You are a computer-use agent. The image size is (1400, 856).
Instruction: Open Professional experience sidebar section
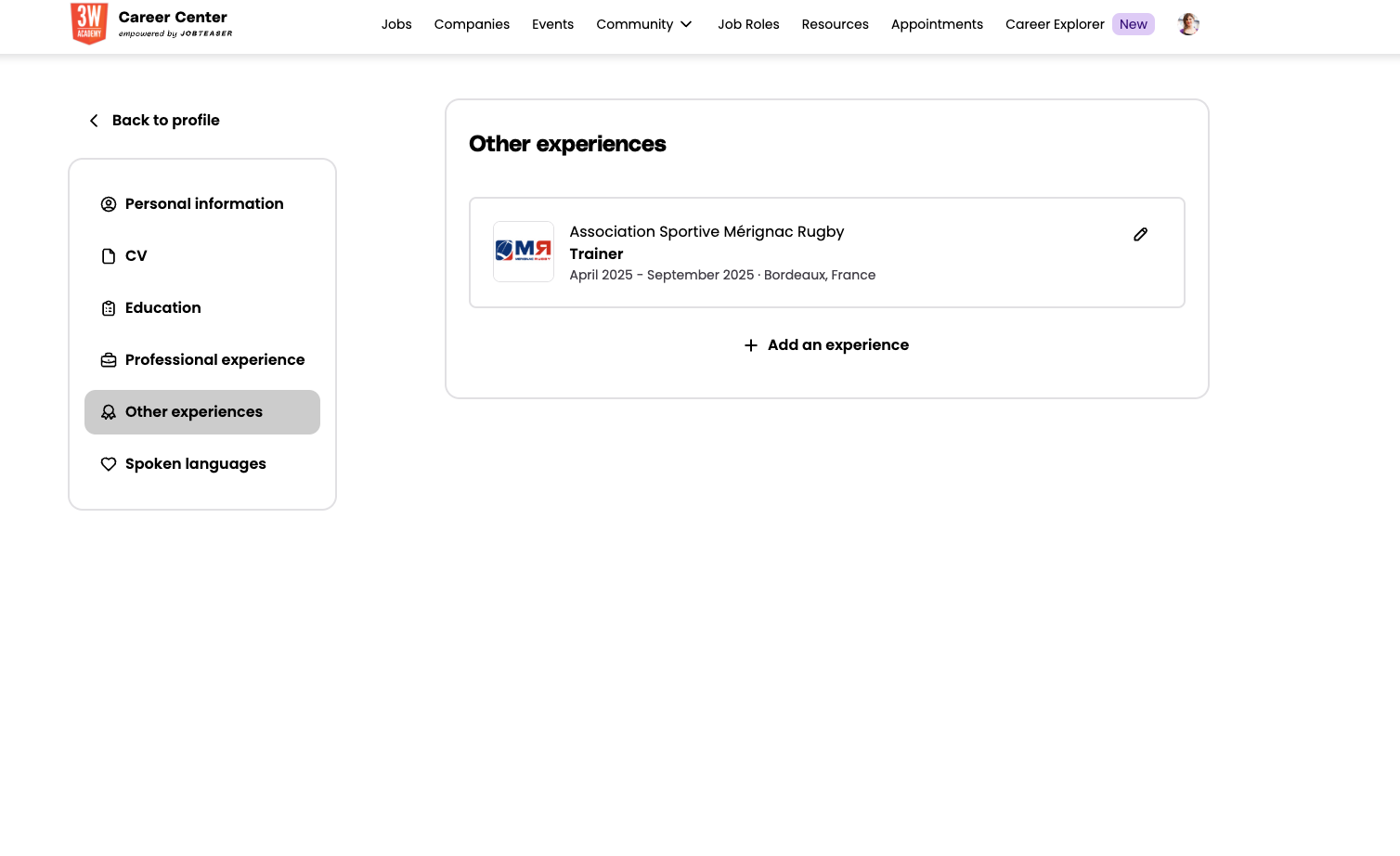[202, 360]
